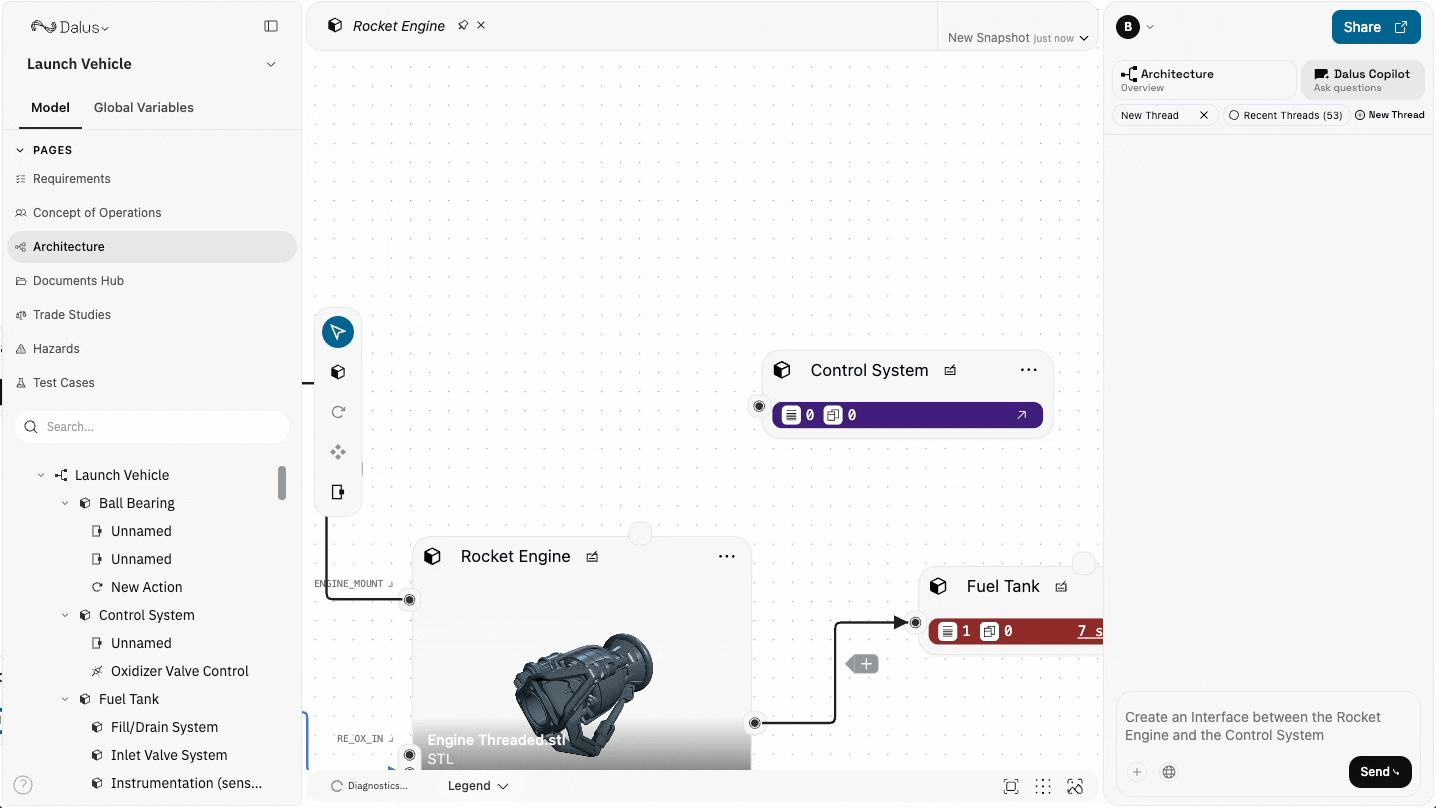
Task: Click the ENGINE_MOUNT port on Rocket Engine
Action: [x=409, y=600]
